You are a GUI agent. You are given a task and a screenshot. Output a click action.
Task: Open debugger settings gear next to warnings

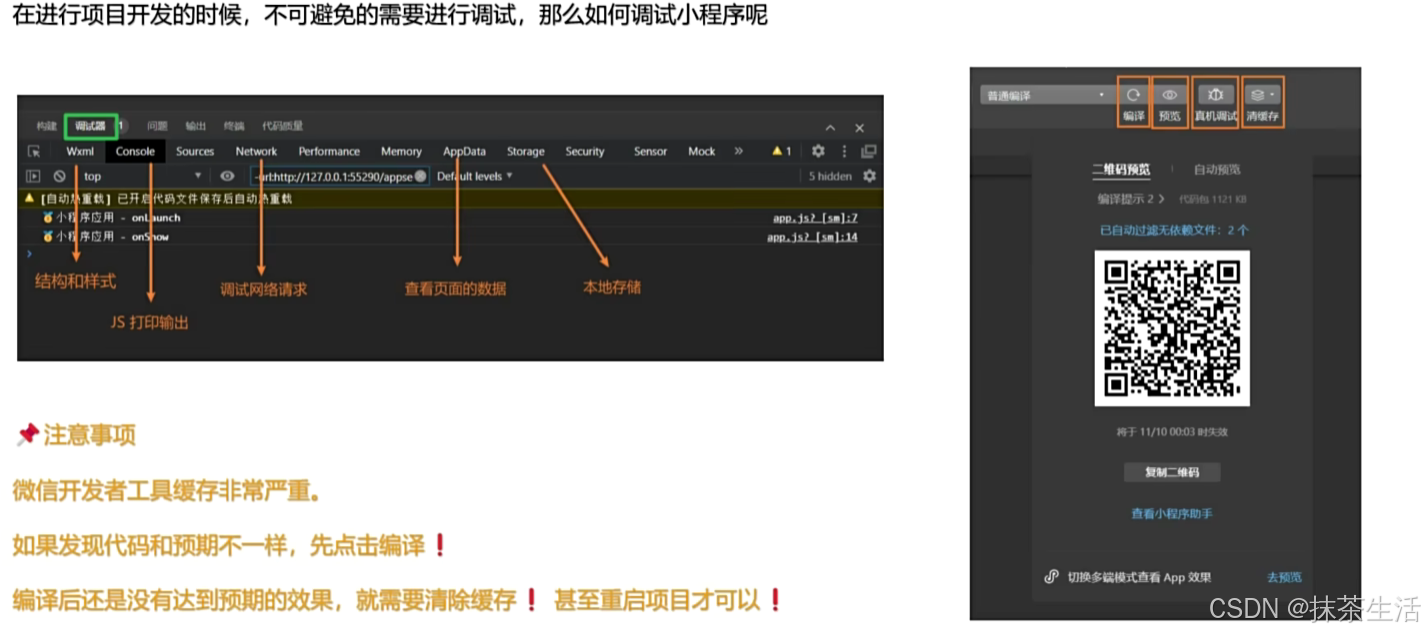click(x=818, y=151)
